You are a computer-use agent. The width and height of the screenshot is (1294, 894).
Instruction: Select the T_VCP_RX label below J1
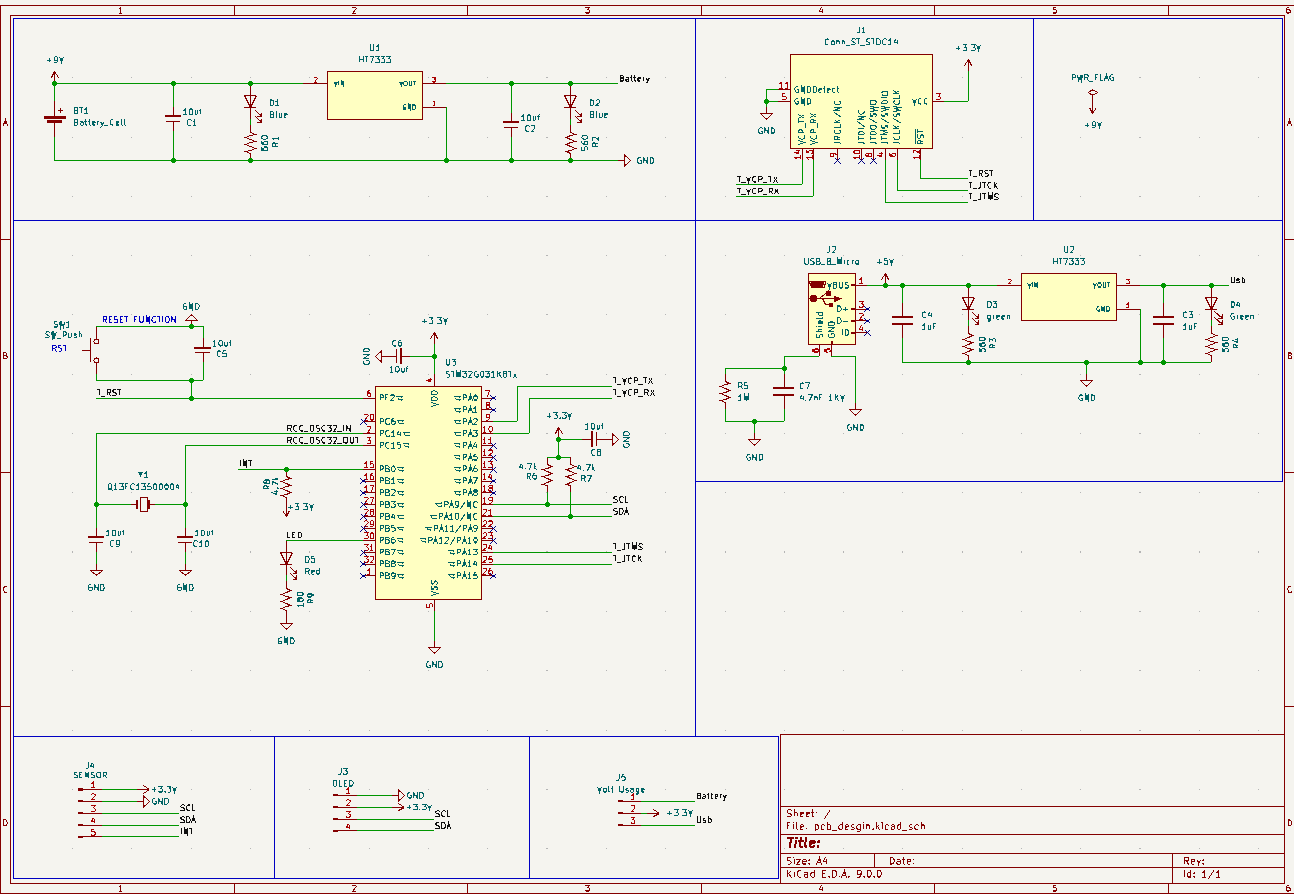point(757,190)
